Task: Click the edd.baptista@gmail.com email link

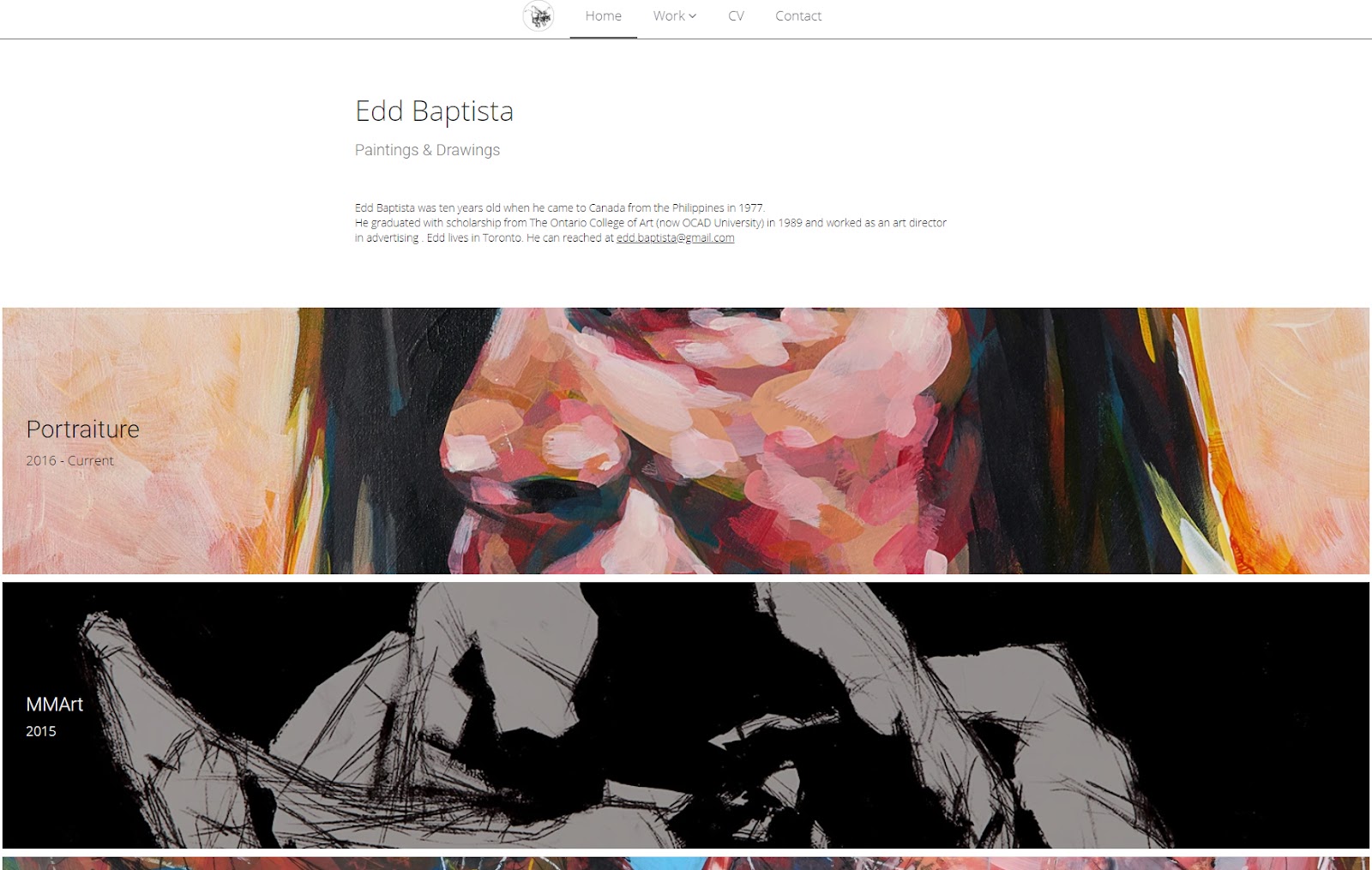Action: tap(675, 238)
